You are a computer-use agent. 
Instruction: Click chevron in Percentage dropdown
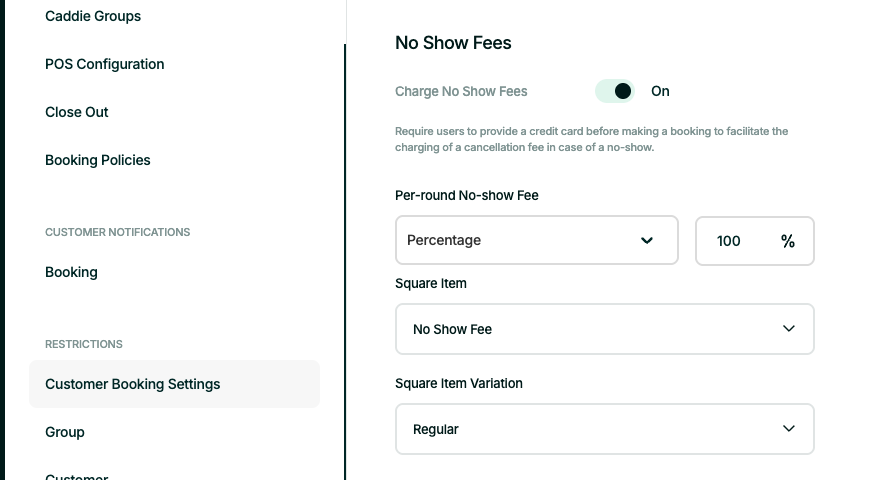tap(647, 241)
